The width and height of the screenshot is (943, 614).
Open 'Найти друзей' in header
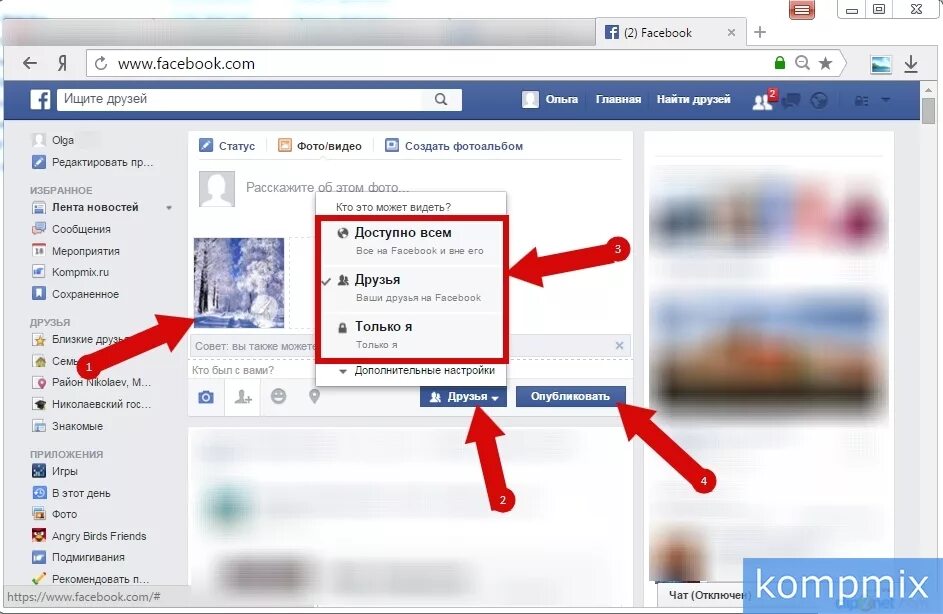coord(693,99)
